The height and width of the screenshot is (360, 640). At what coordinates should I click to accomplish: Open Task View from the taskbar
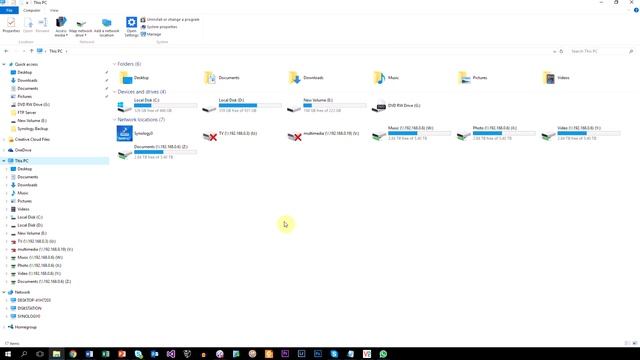point(40,354)
